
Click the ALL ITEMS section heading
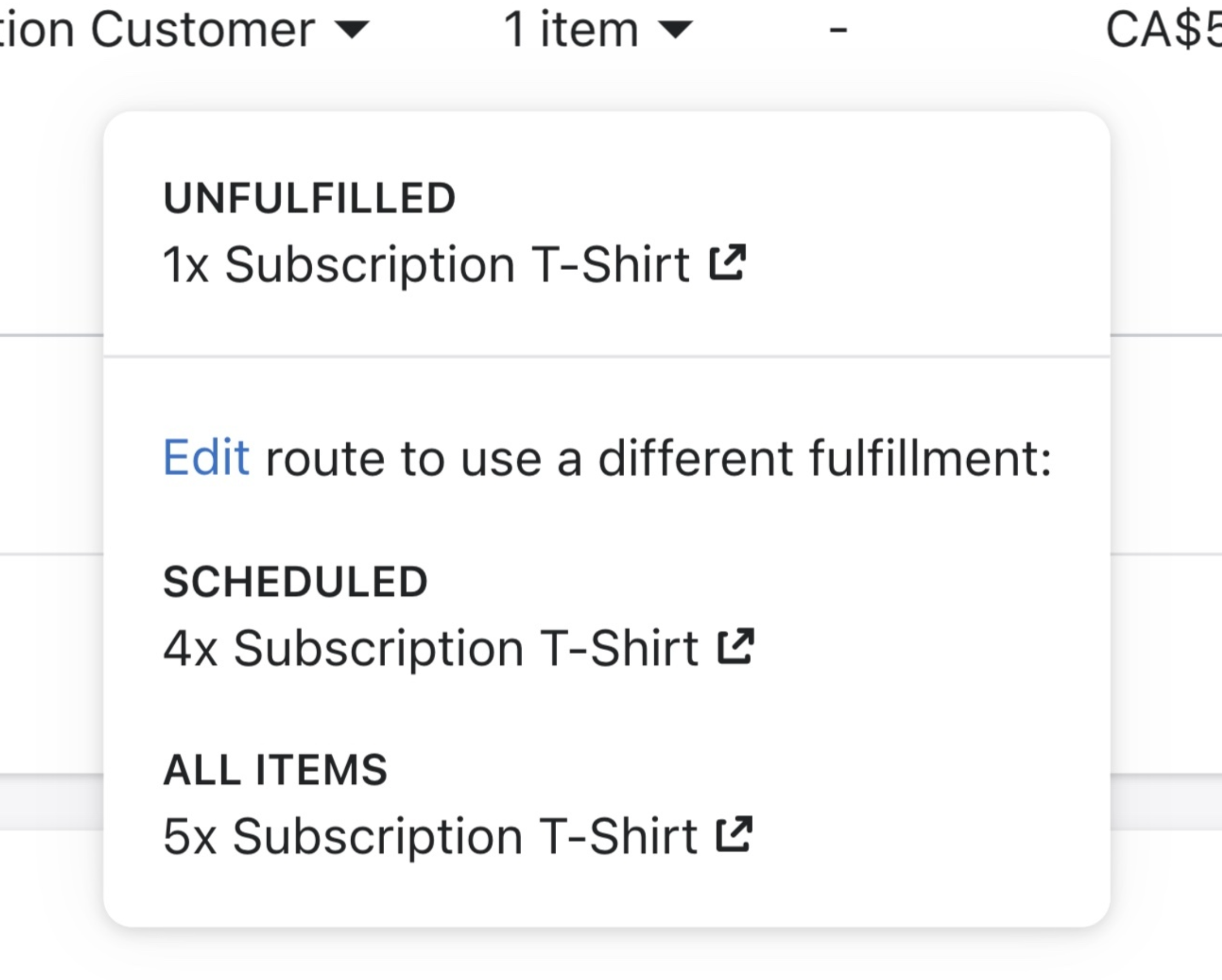275,770
